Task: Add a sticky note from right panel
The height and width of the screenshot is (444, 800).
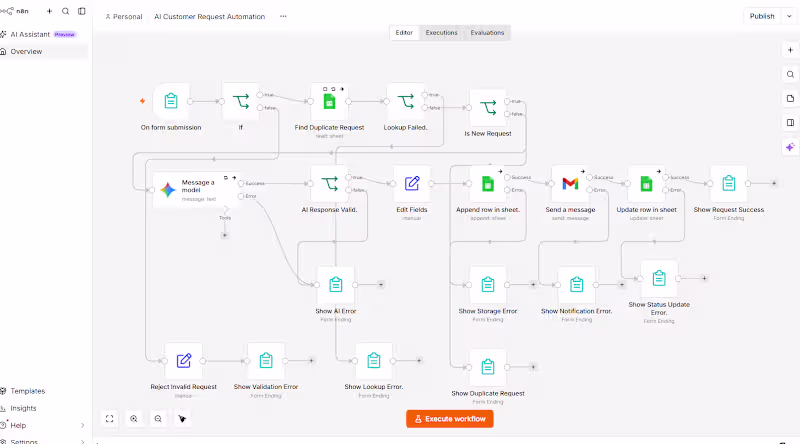Action: coord(790,98)
